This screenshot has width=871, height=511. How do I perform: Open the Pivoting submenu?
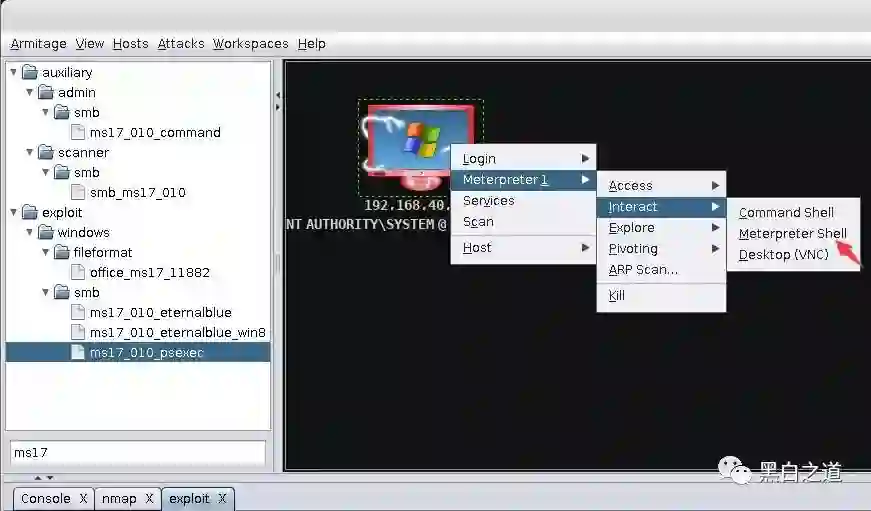[x=661, y=249]
